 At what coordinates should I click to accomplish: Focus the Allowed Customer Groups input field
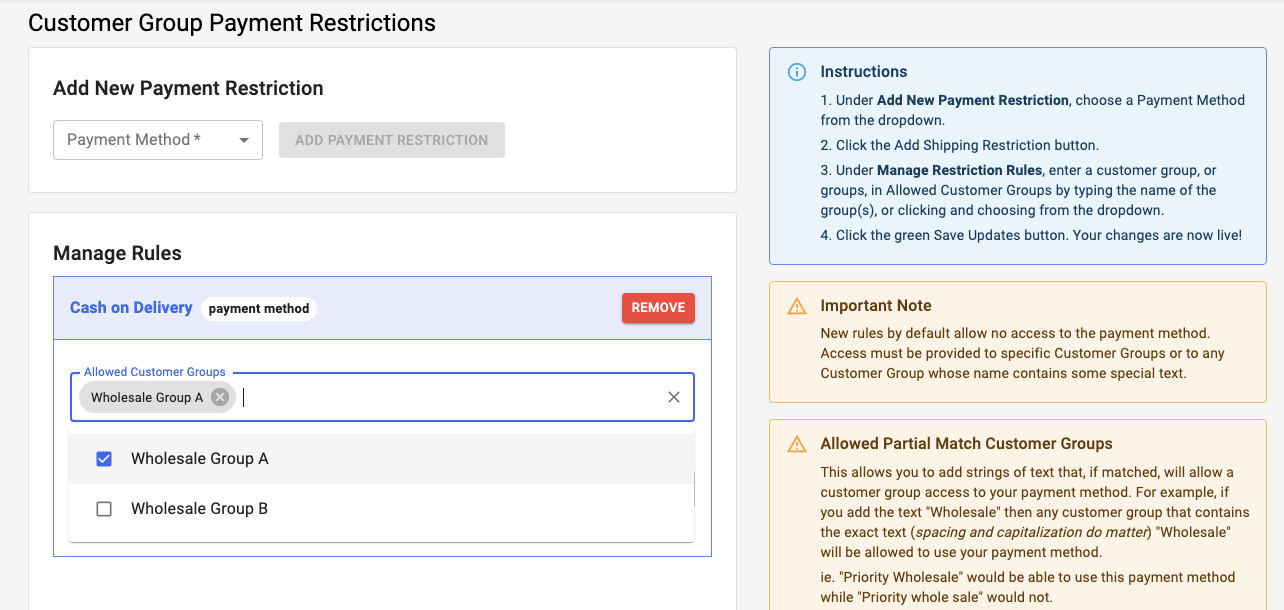(450, 397)
